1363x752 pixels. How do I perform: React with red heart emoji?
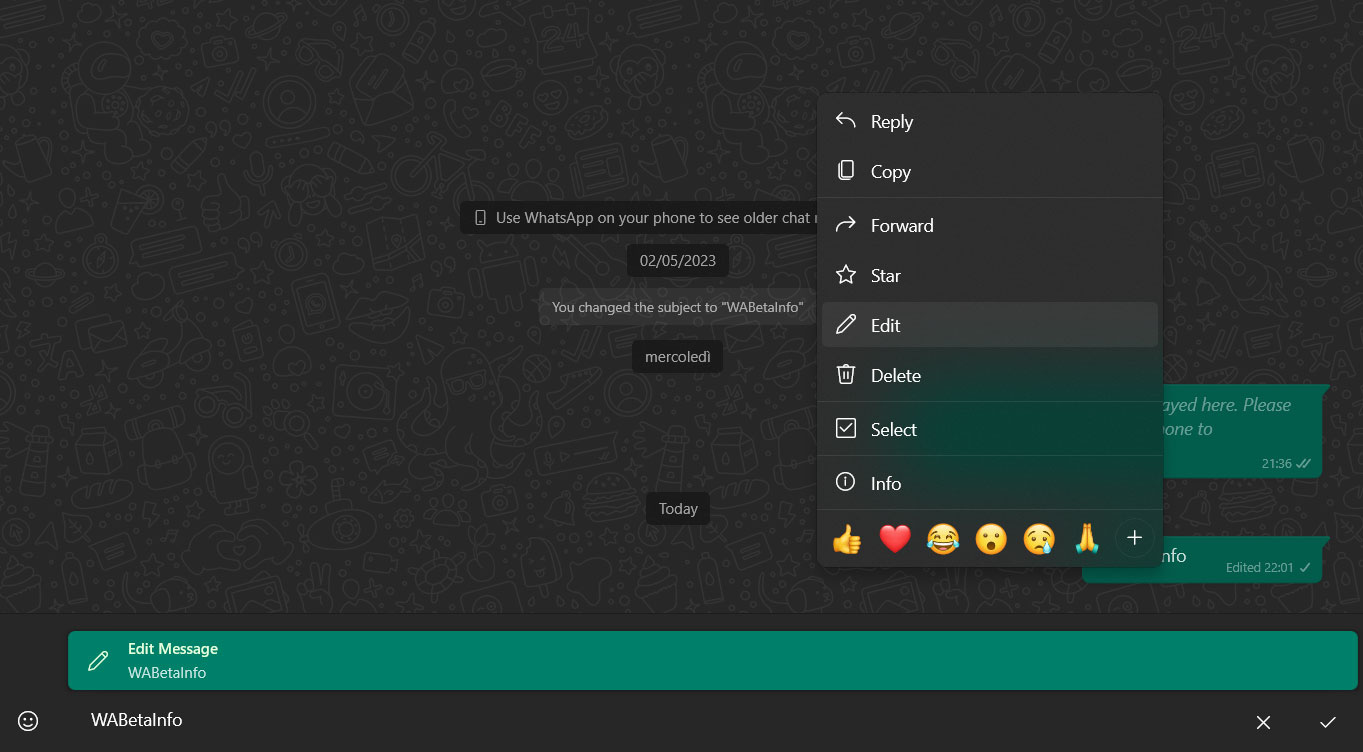895,540
